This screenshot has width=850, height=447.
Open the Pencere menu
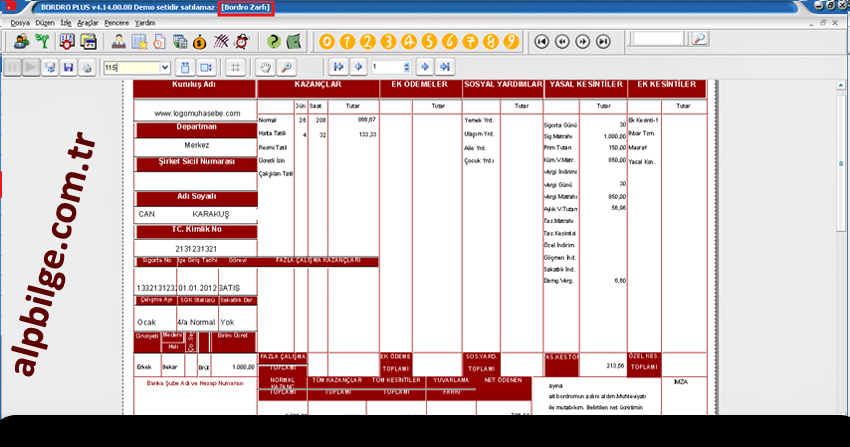point(116,21)
